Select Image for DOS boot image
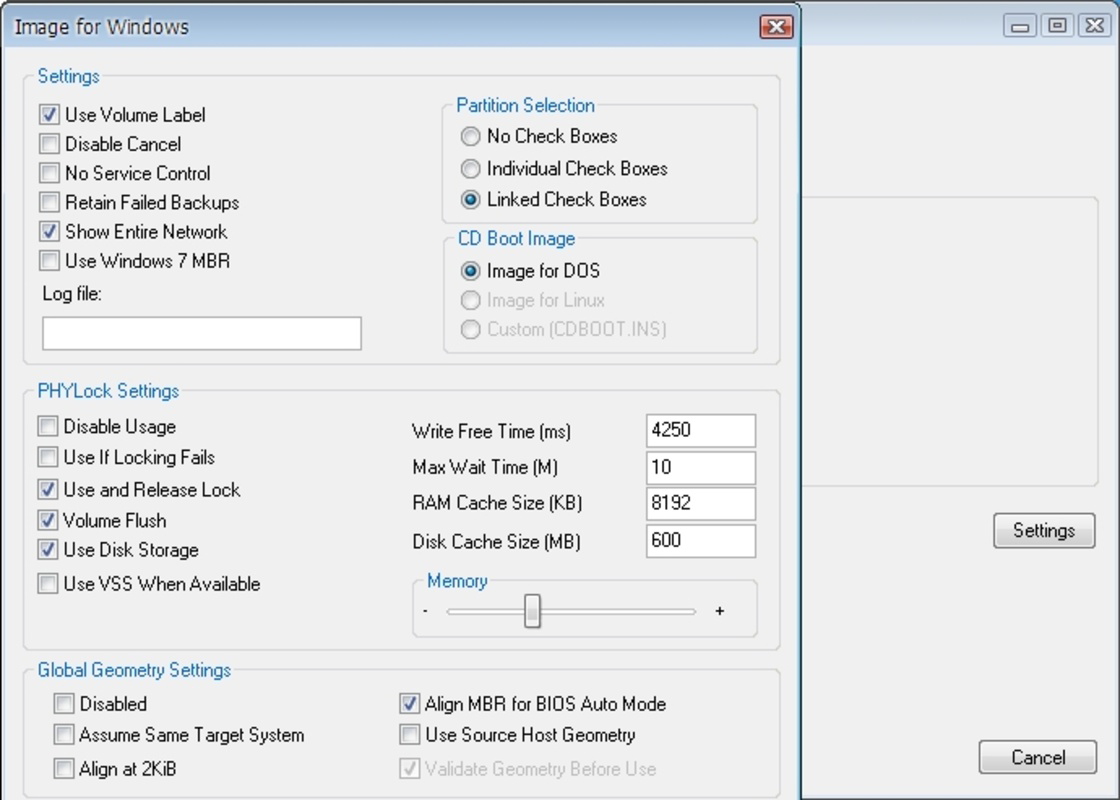Image resolution: width=1120 pixels, height=800 pixels. point(470,270)
